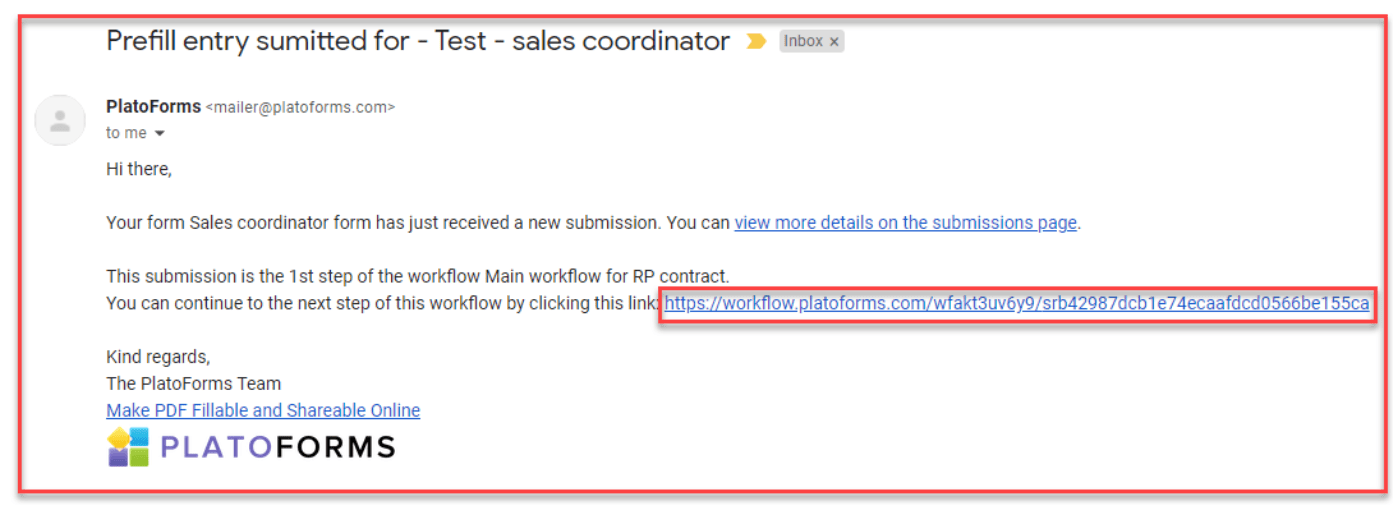Click the "Hi there," greeting line
Image resolution: width=1393 pixels, height=505 pixels.
[139, 170]
